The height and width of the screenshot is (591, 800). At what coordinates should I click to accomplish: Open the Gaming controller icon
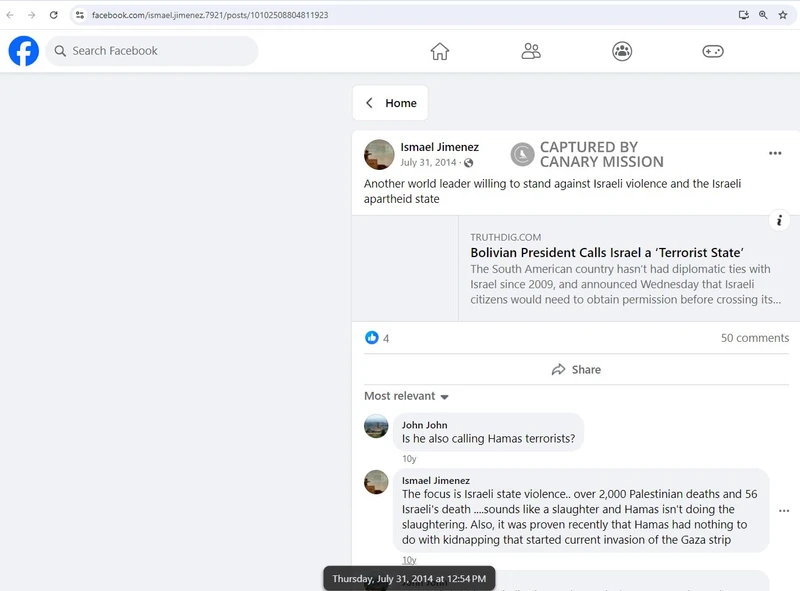713,51
